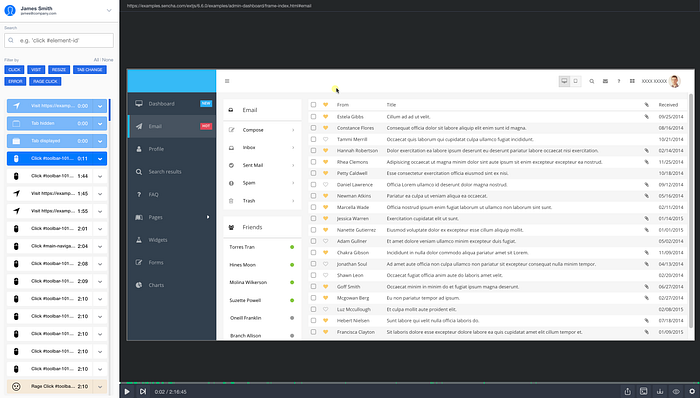Open FAQ in the navigation sidebar

(171, 195)
